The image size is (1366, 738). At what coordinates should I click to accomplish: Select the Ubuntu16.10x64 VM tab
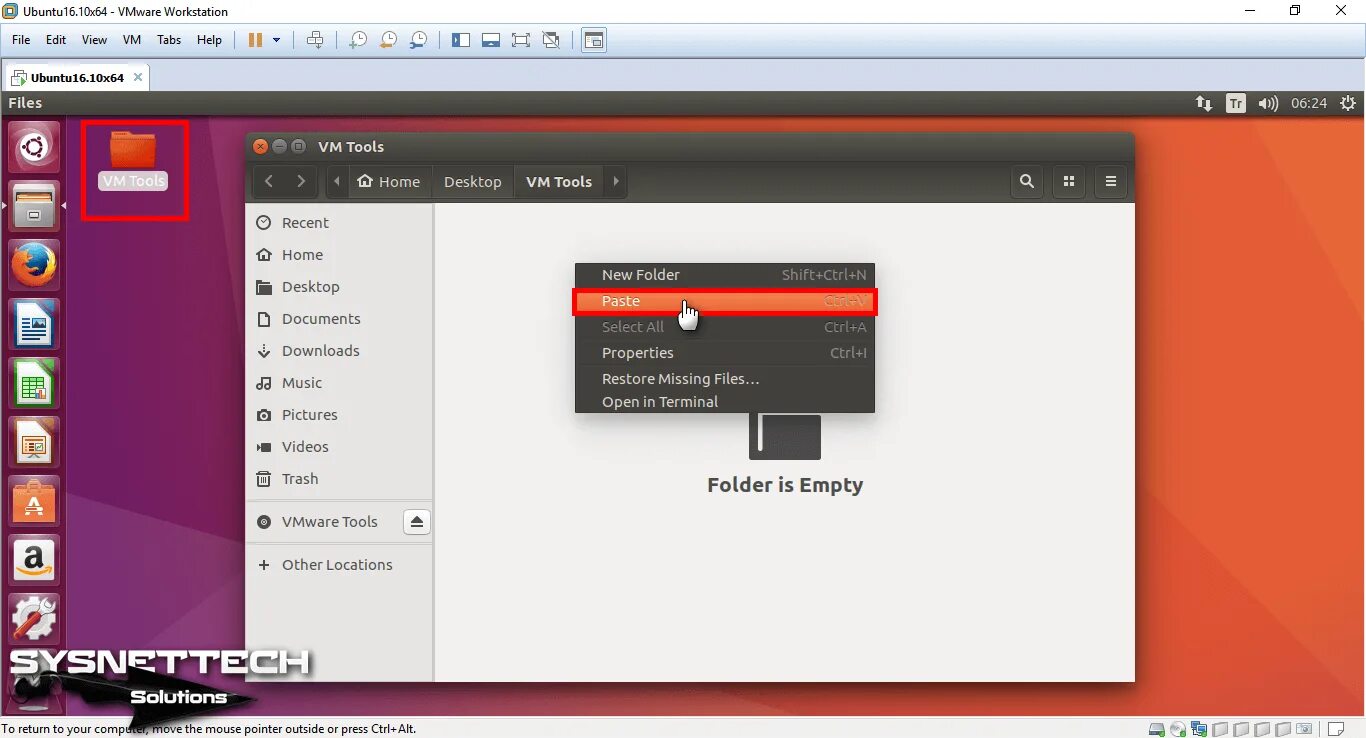77,77
